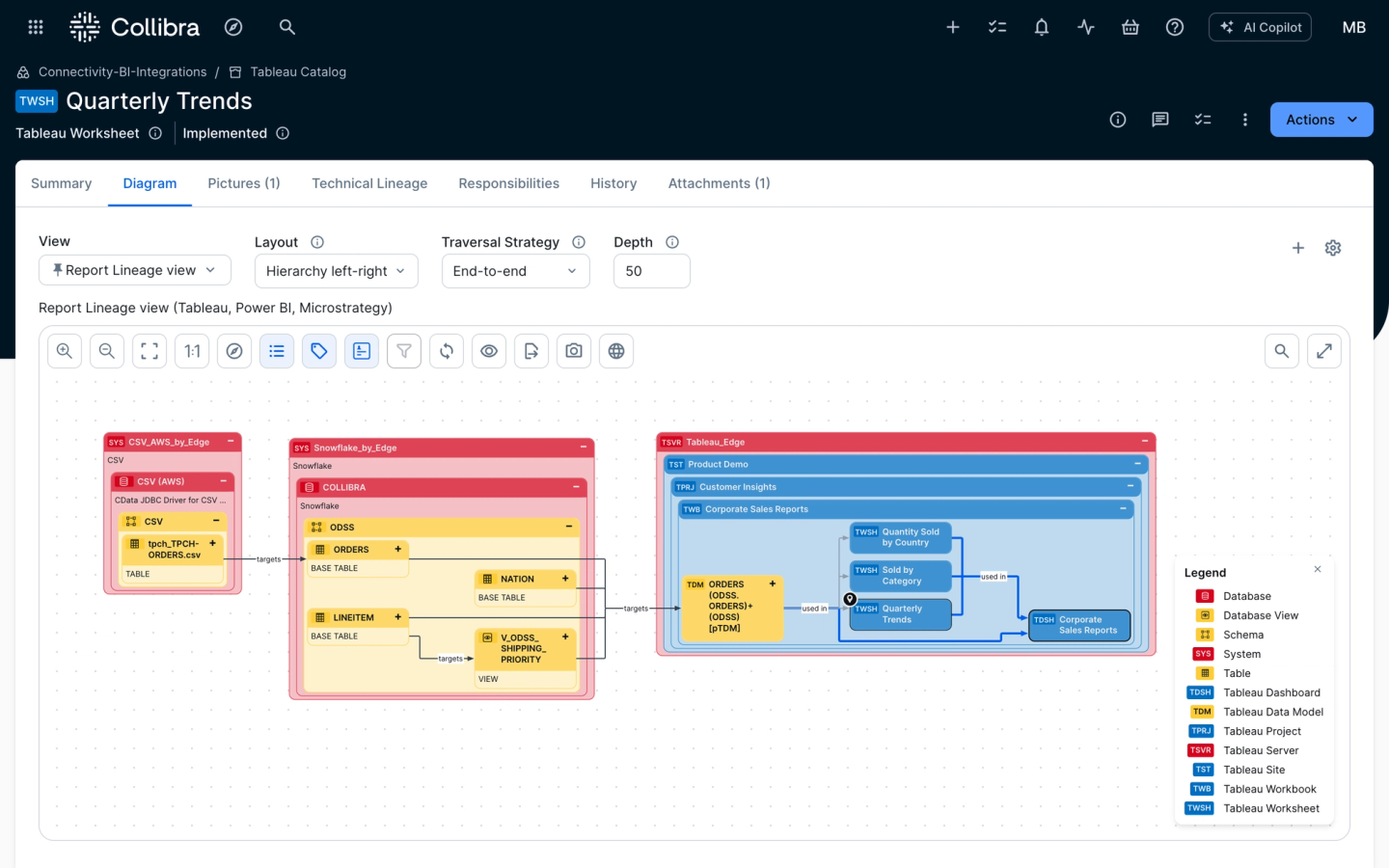1389x868 pixels.
Task: Open the diagram search tool
Action: pos(1282,351)
